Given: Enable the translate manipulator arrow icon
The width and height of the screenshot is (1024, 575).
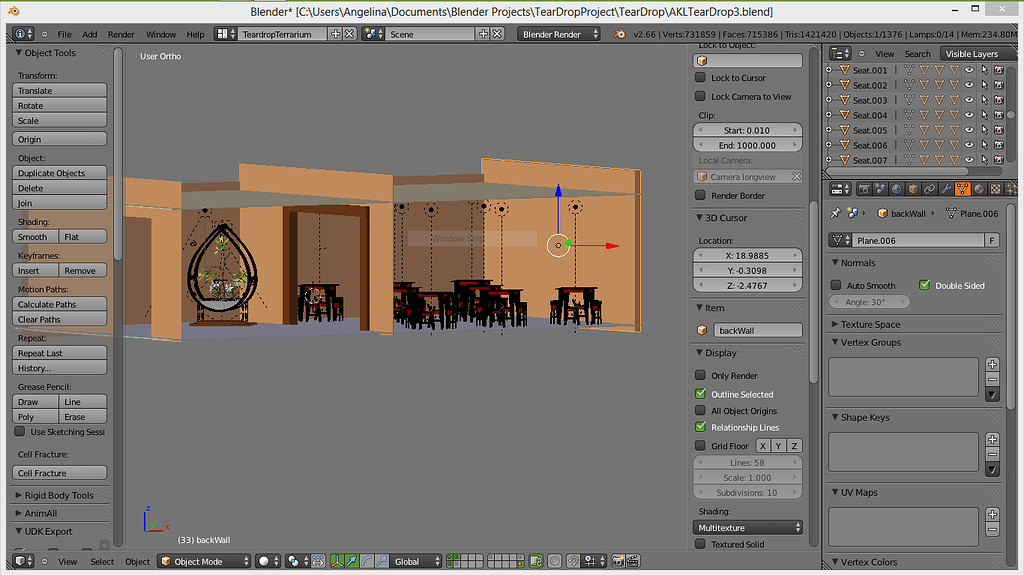Looking at the screenshot, I should click(352, 561).
